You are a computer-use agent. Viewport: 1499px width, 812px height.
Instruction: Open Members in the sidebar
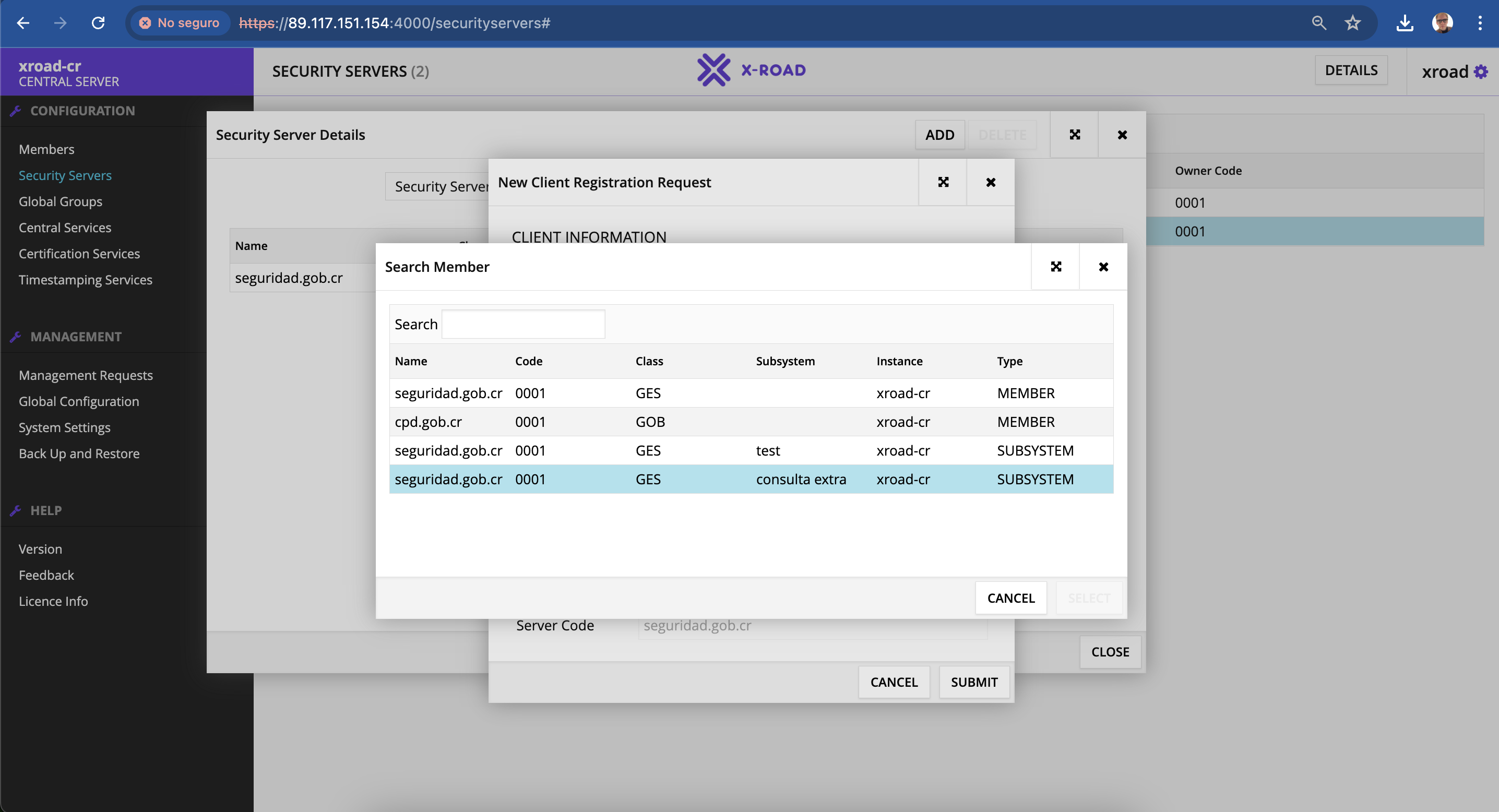46,149
